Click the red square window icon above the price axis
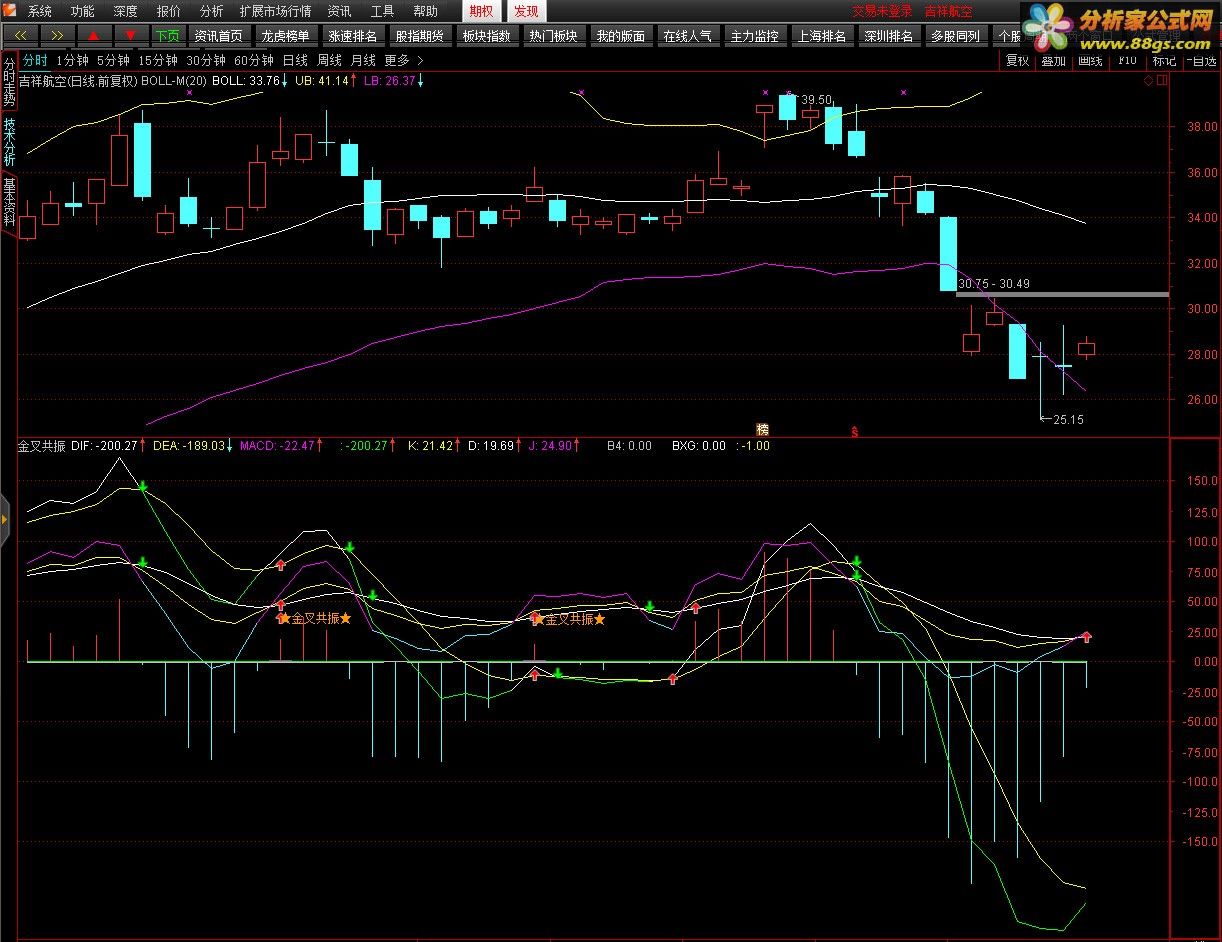 pyautogui.click(x=1163, y=81)
